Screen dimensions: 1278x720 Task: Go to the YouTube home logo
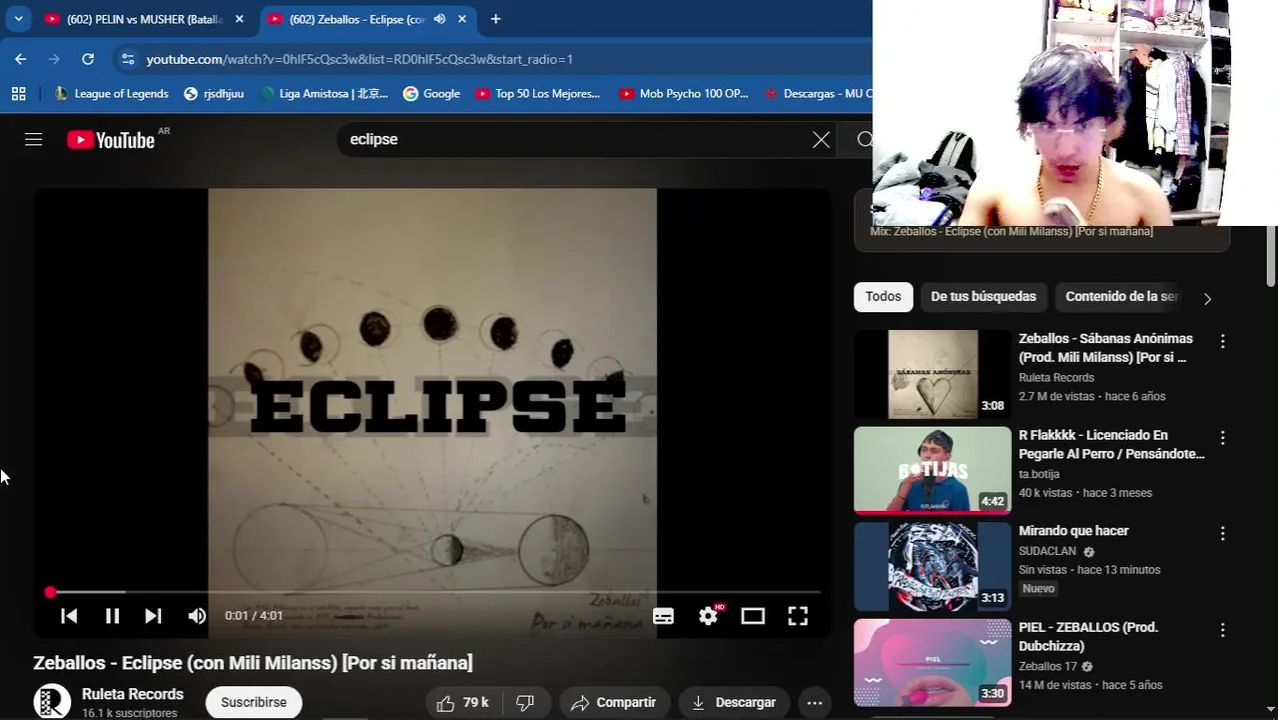[111, 140]
